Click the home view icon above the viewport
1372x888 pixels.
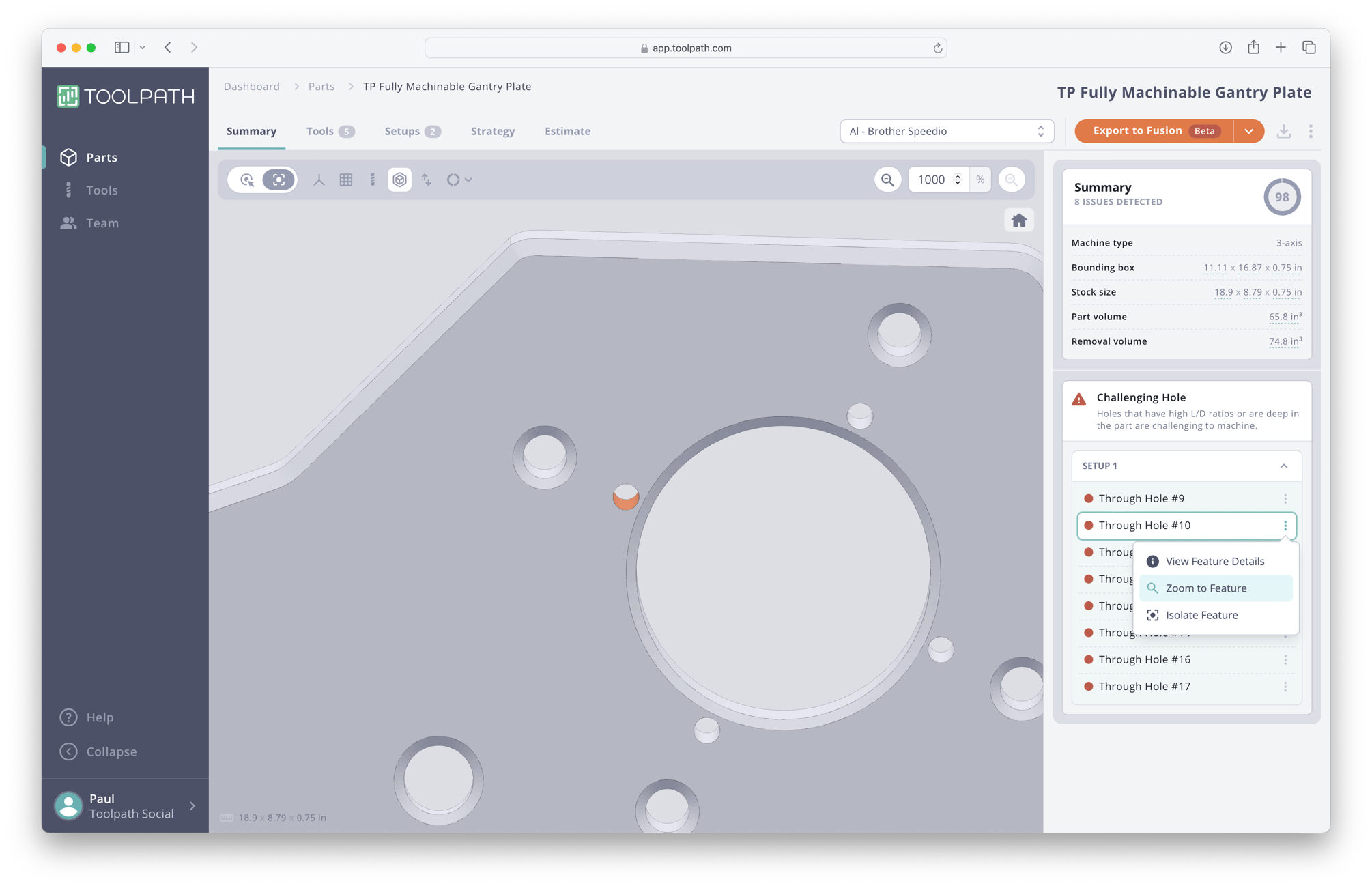coord(1019,220)
